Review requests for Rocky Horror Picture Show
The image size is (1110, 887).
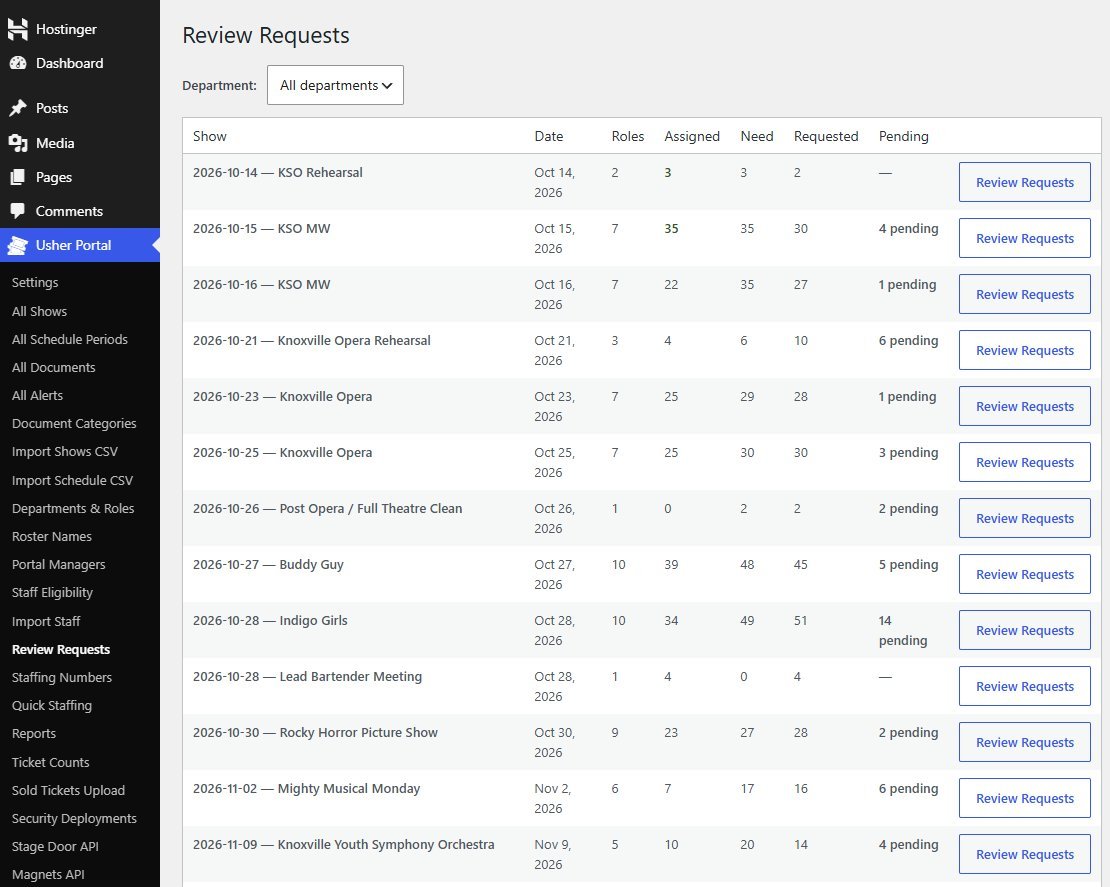coord(1024,741)
